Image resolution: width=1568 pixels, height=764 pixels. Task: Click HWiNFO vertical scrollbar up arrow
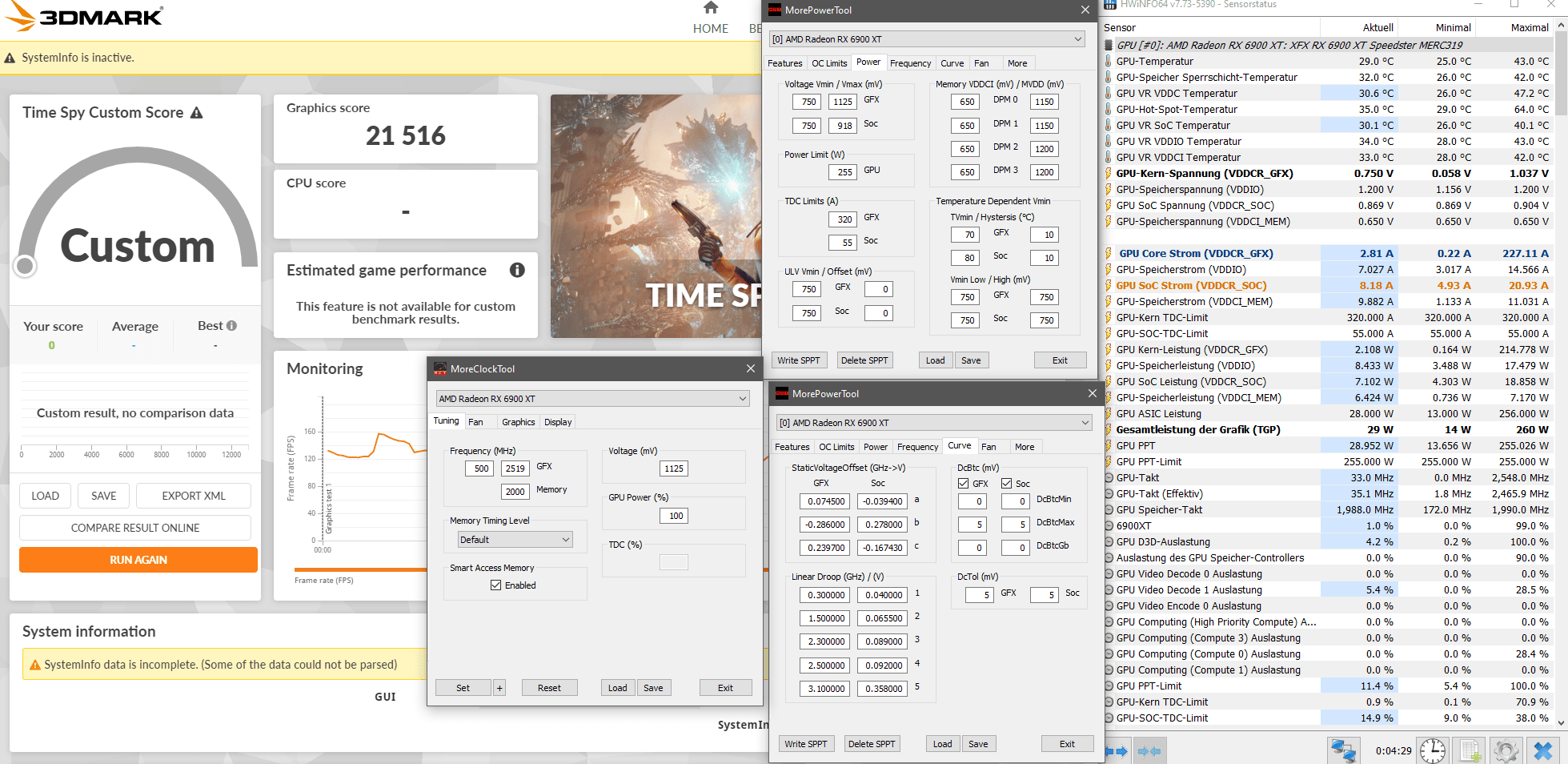1561,26
